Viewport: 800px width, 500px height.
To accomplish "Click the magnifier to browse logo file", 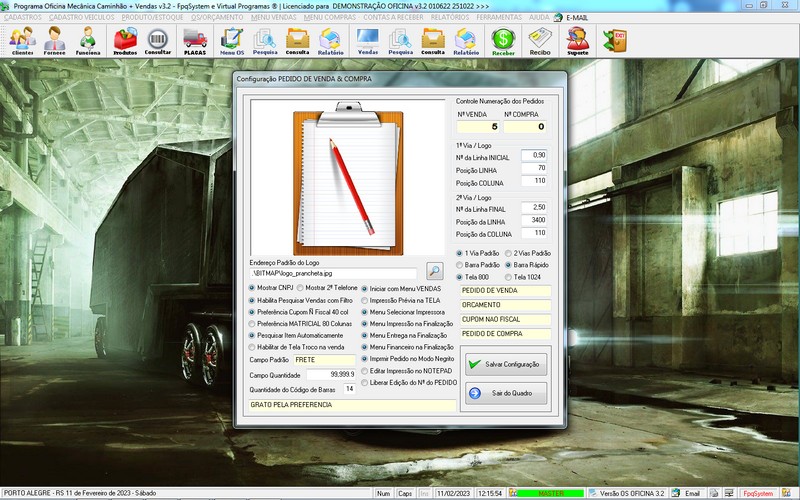I will point(434,270).
